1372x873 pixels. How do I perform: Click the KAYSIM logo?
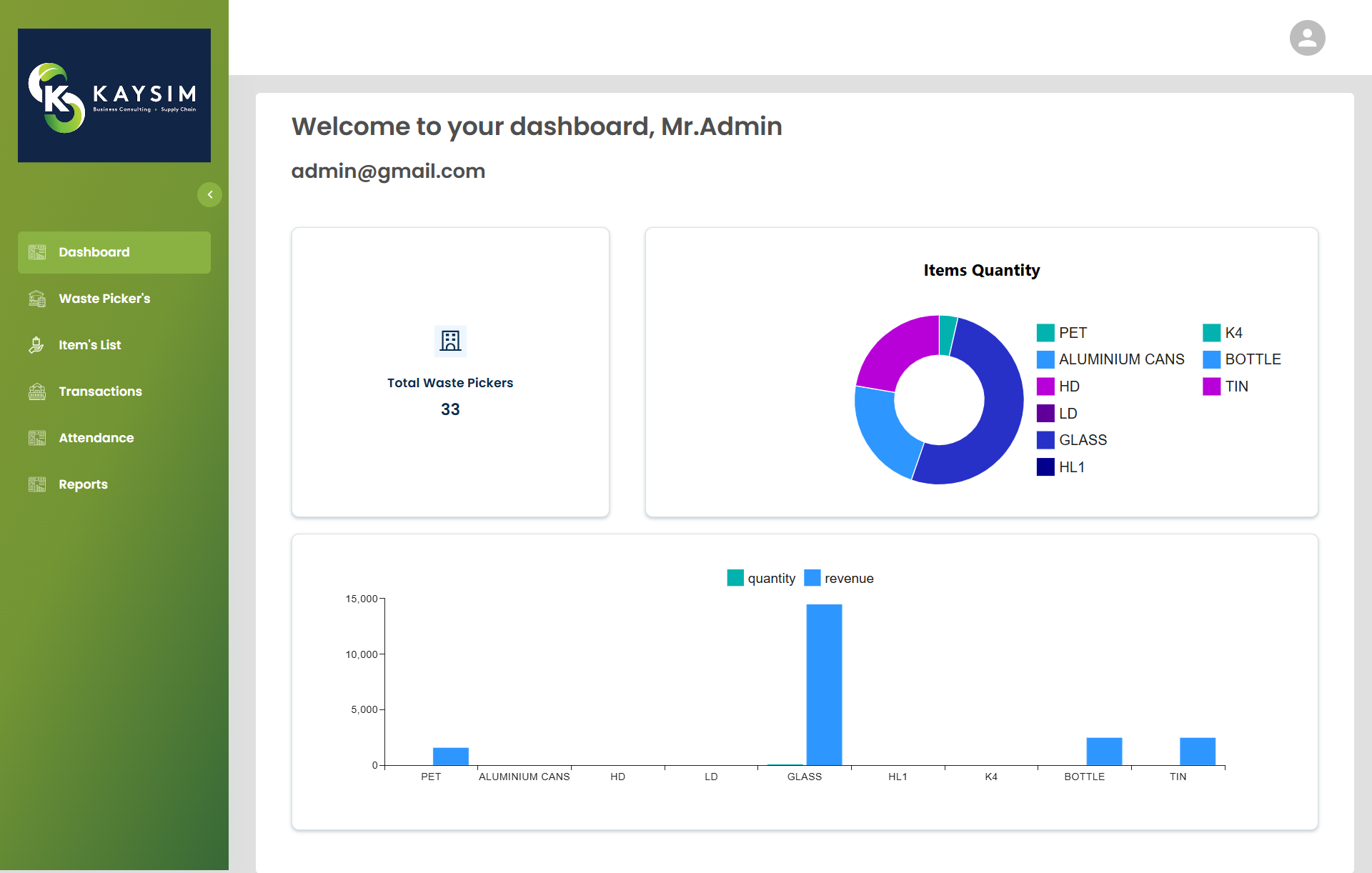114,96
